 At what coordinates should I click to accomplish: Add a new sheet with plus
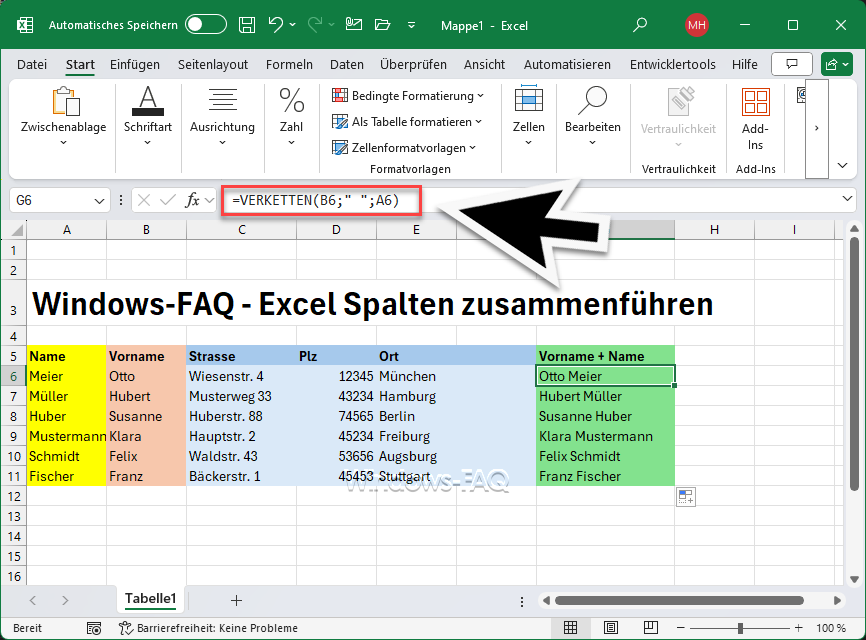(236, 600)
